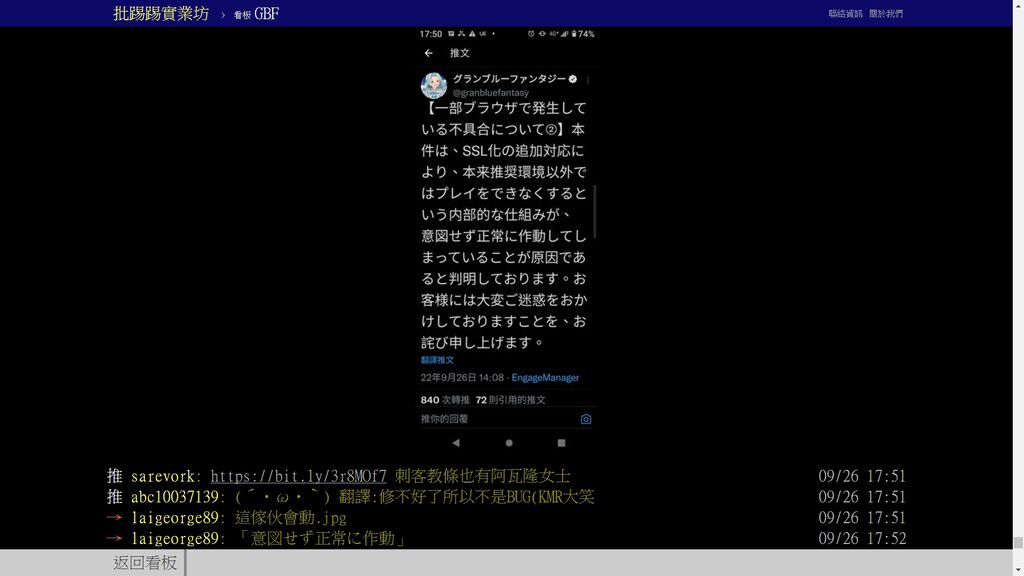The image size is (1024, 576).
Task: Tap the Android back triangle navigation button
Action: click(x=456, y=443)
